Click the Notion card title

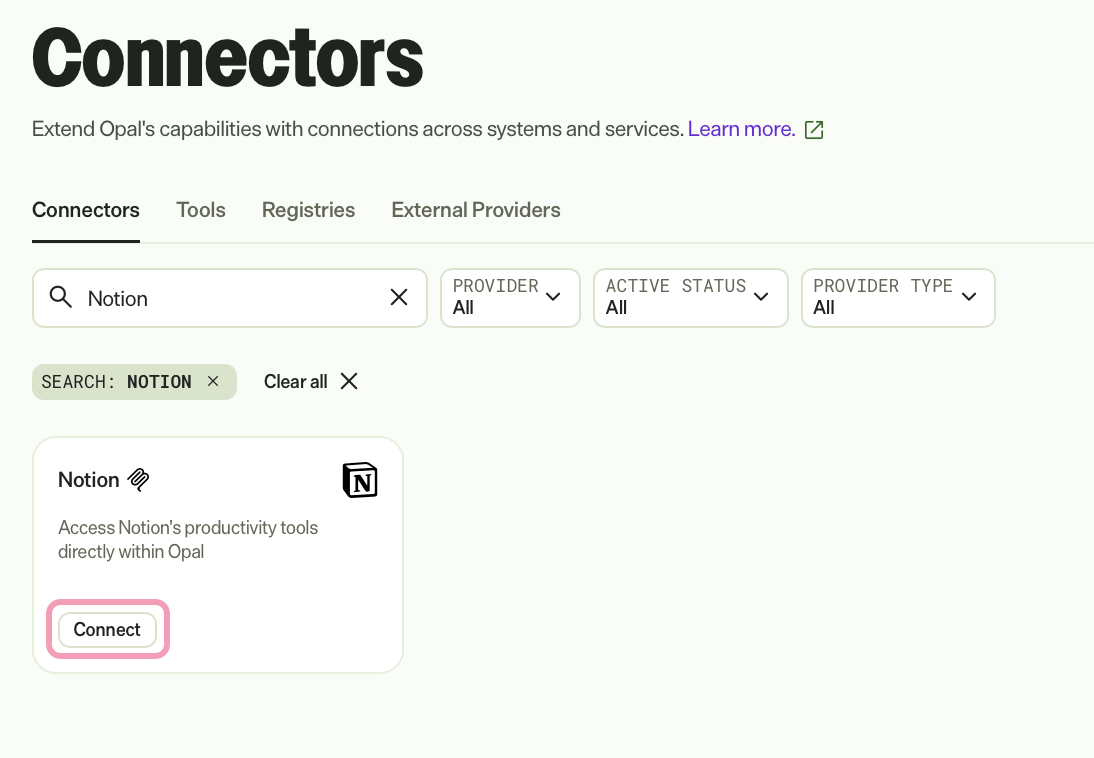tap(89, 480)
